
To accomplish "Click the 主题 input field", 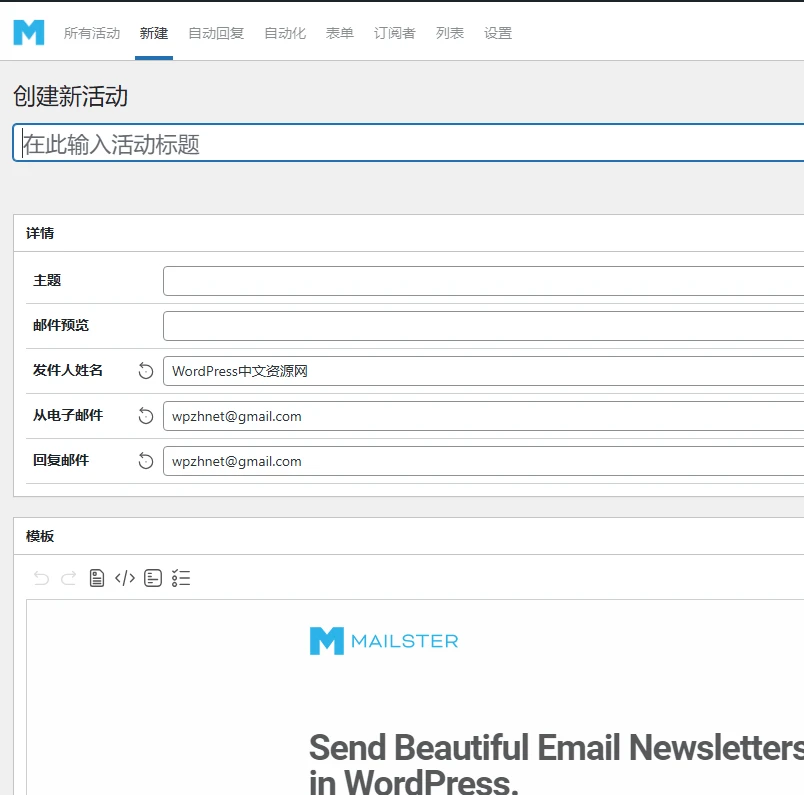I will (480, 280).
